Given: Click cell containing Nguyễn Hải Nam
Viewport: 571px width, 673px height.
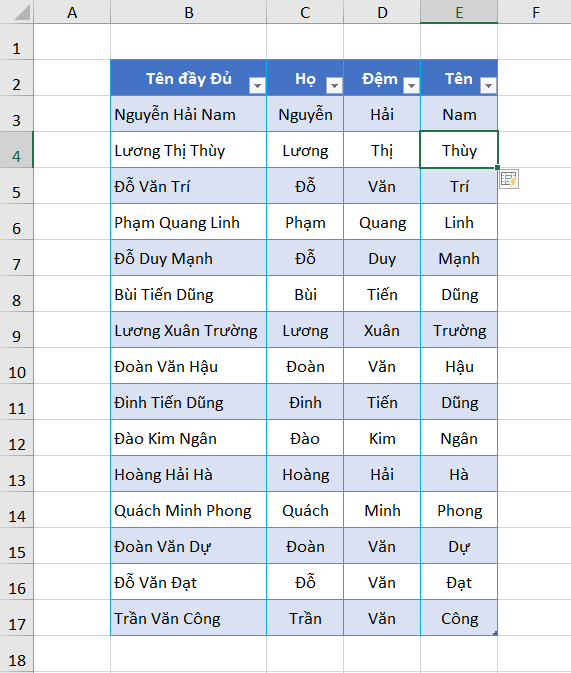Looking at the screenshot, I should click(188, 114).
